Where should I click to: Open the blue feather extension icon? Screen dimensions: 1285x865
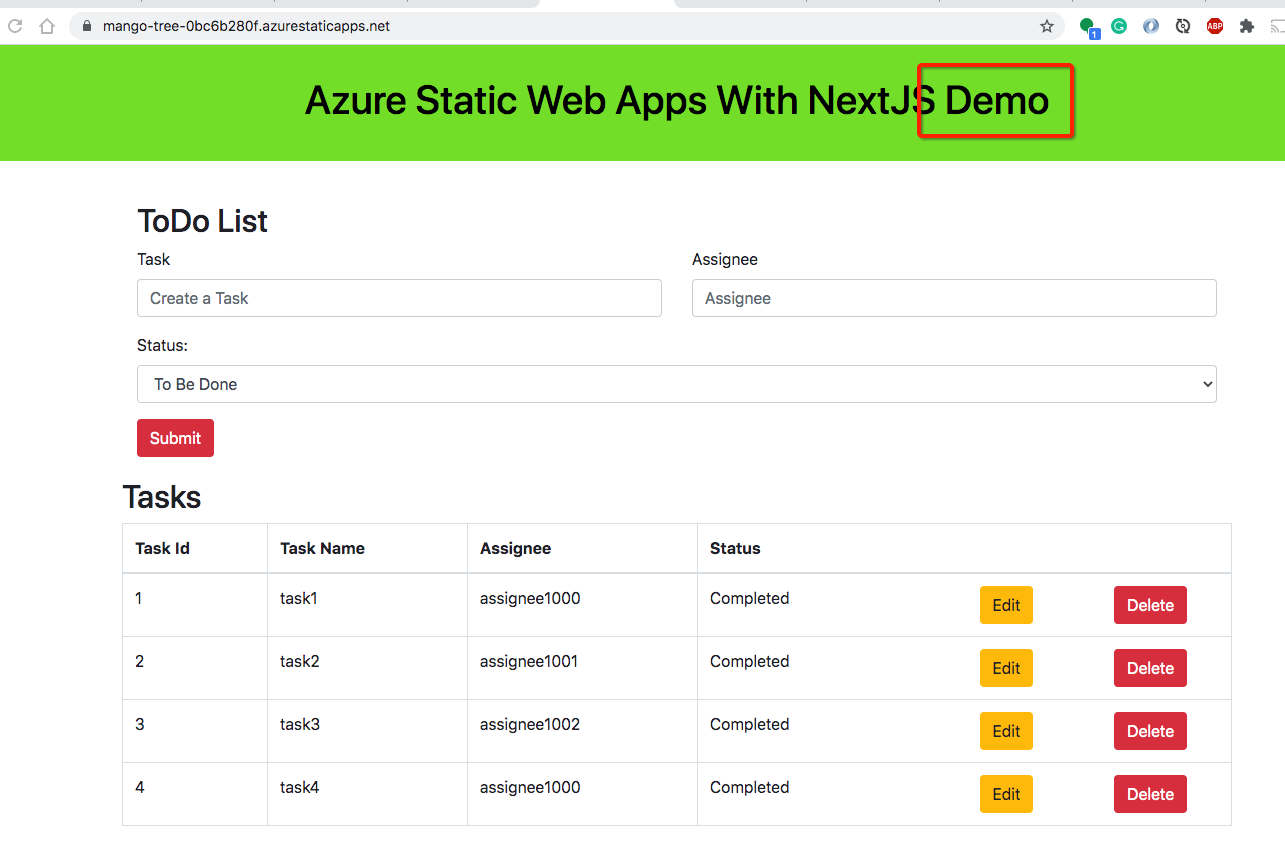1151,26
